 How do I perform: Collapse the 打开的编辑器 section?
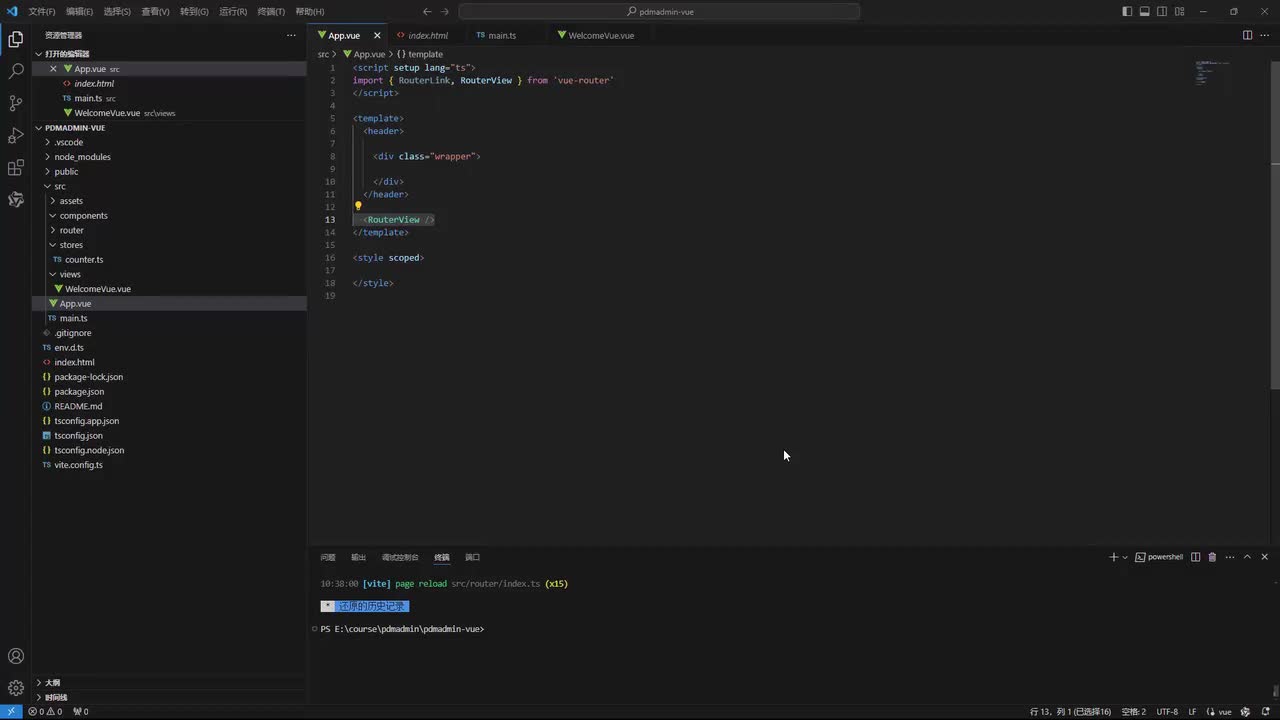[x=67, y=54]
